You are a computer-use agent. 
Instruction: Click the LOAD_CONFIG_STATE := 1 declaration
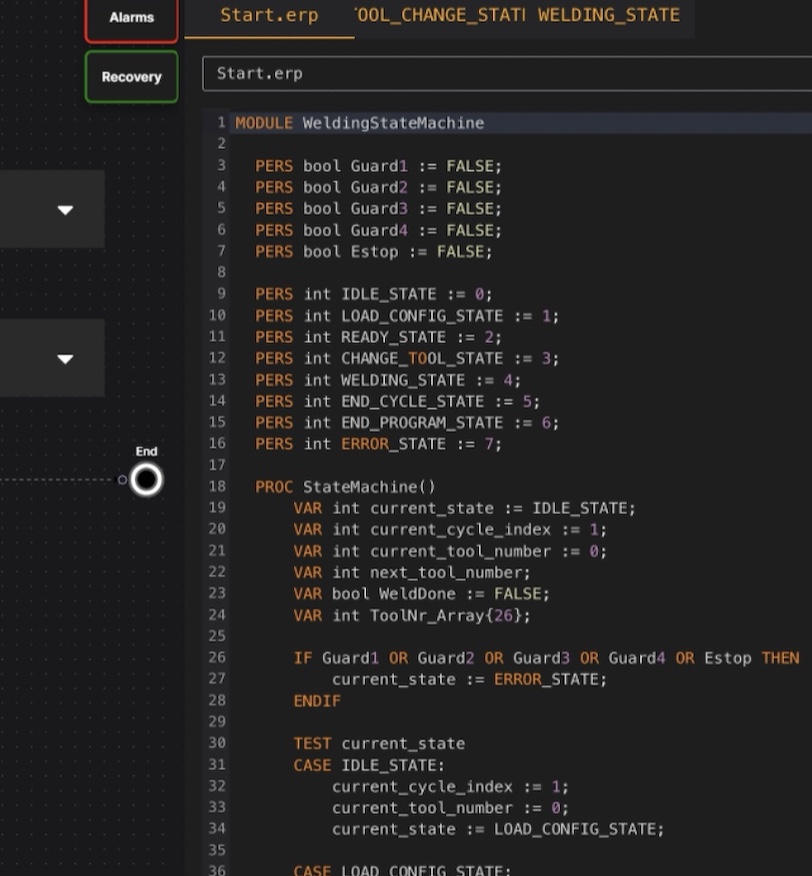407,316
